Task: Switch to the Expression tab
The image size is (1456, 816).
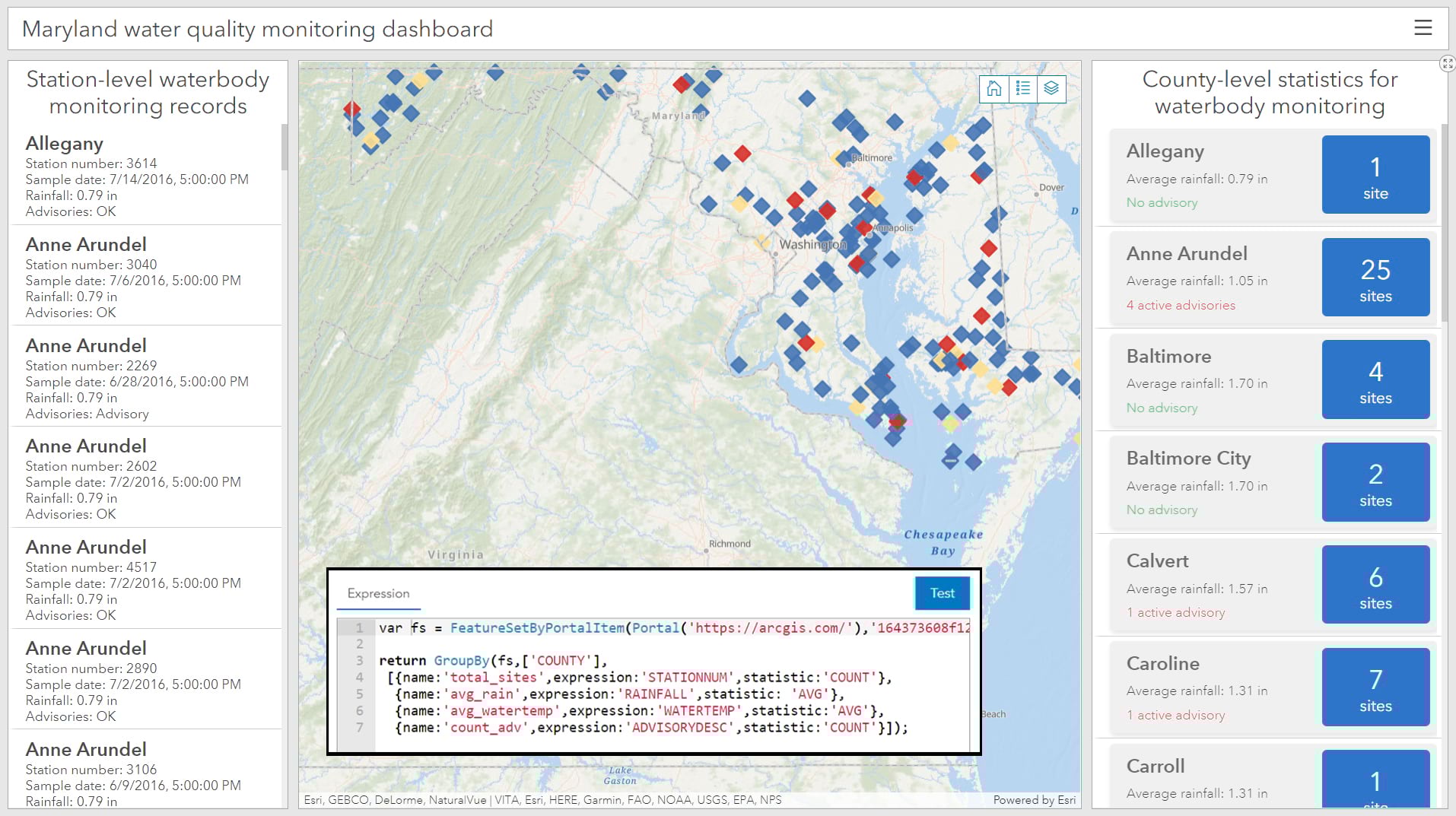Action: coord(378,593)
